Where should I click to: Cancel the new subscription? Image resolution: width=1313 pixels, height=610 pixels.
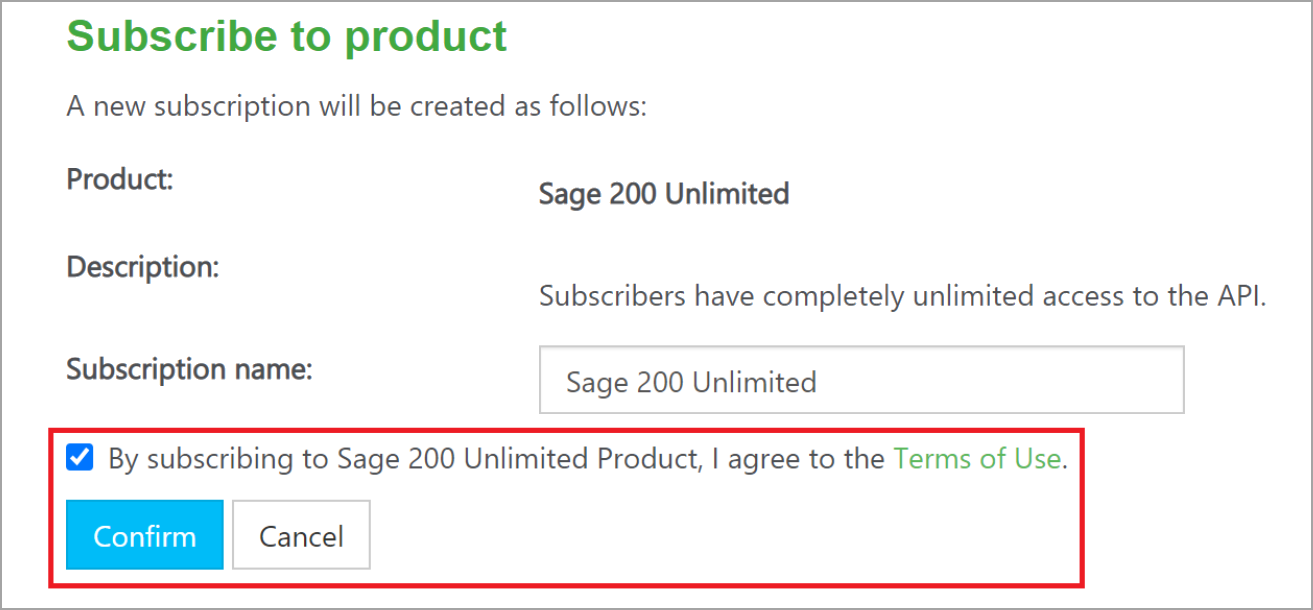[x=301, y=534]
